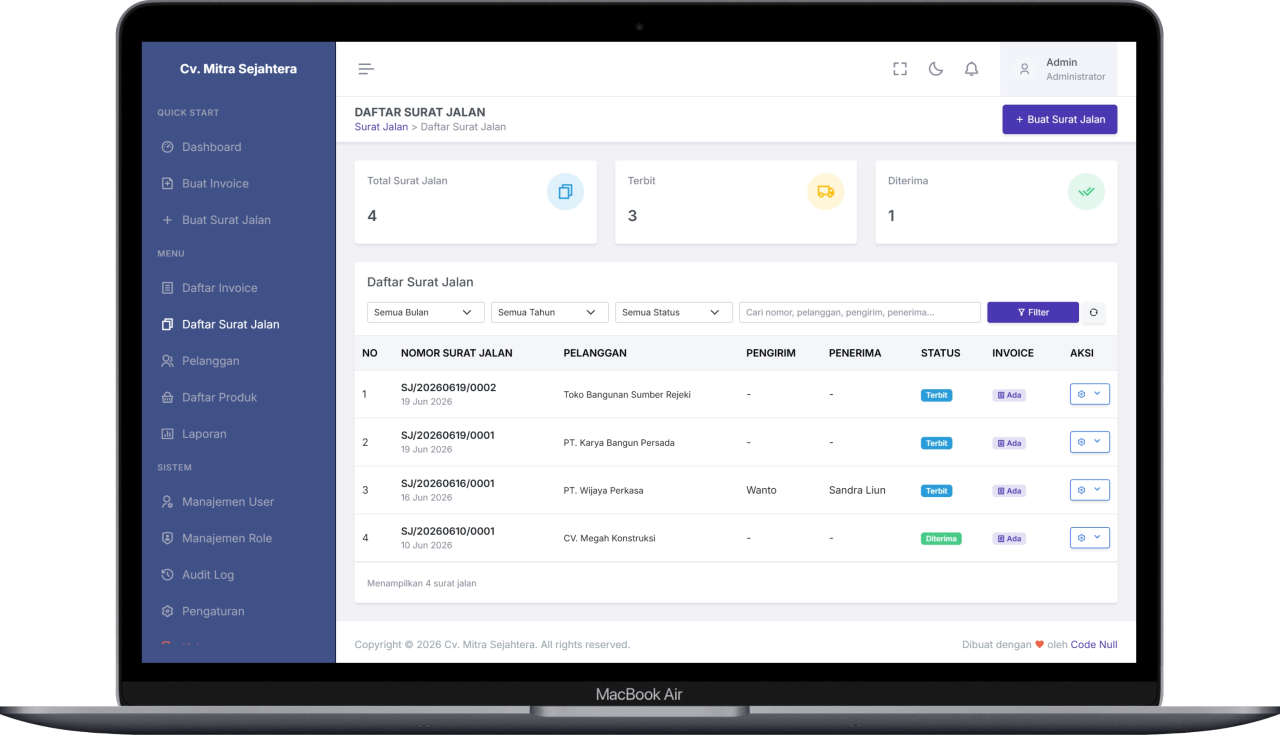1280x735 pixels.
Task: Open Daftar Produk in sidebar
Action: click(219, 397)
